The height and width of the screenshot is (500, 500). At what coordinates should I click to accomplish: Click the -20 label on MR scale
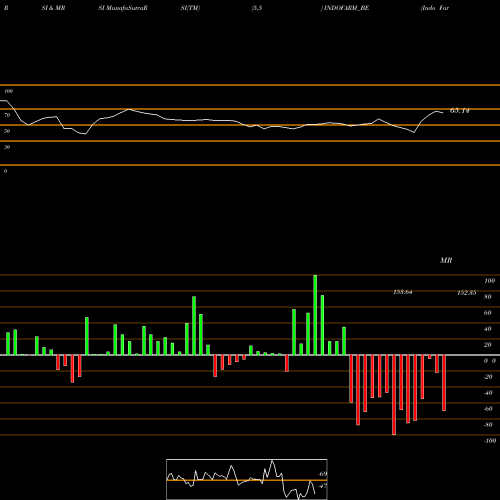(488, 377)
